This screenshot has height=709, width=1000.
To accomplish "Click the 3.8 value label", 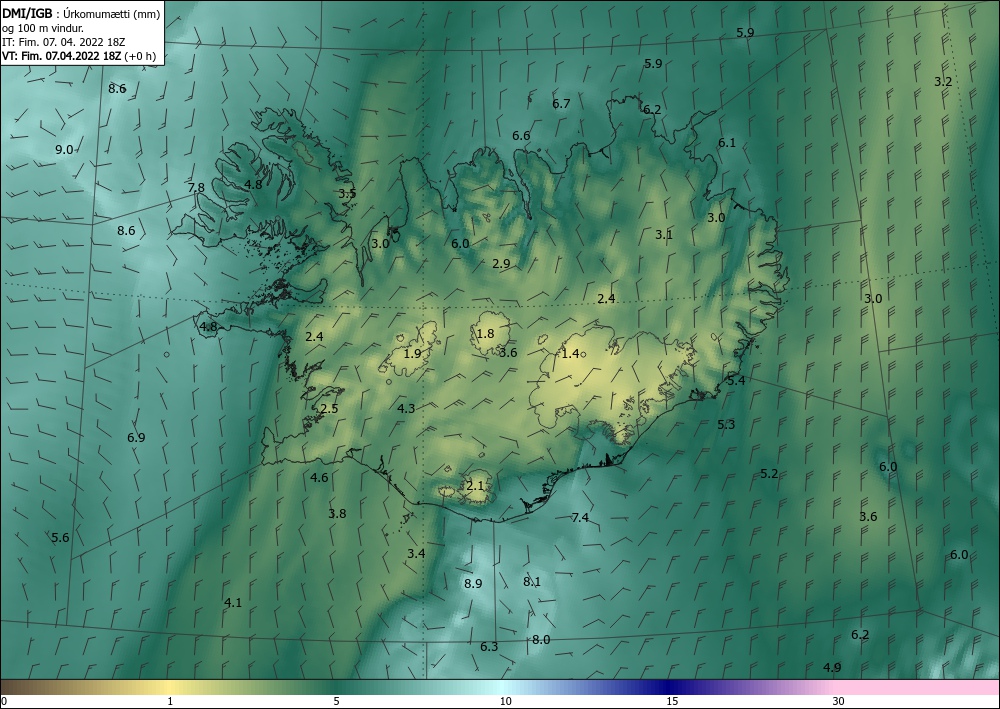I will coord(337,513).
